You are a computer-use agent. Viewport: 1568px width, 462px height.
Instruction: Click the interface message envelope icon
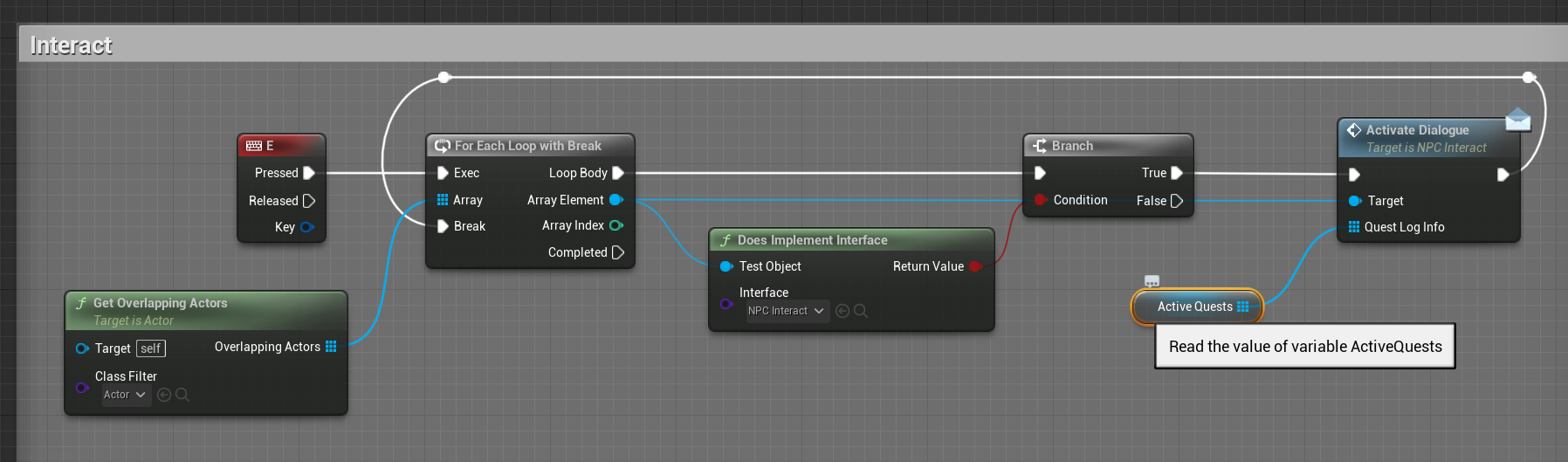(1518, 119)
